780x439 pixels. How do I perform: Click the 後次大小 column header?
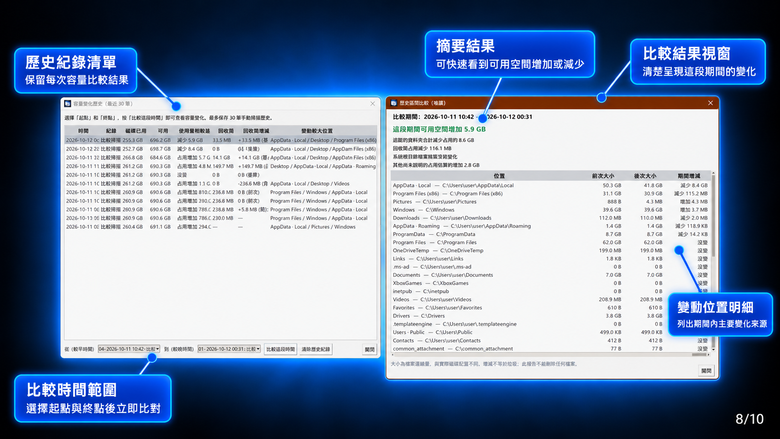pos(645,176)
